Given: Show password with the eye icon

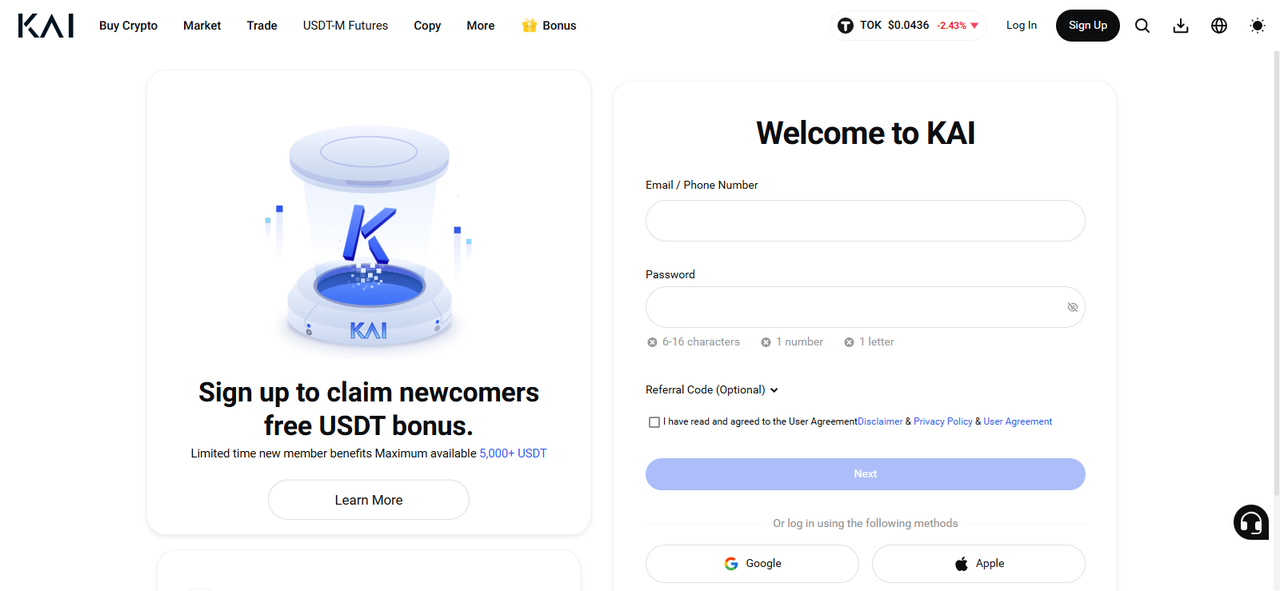Looking at the screenshot, I should [1072, 307].
